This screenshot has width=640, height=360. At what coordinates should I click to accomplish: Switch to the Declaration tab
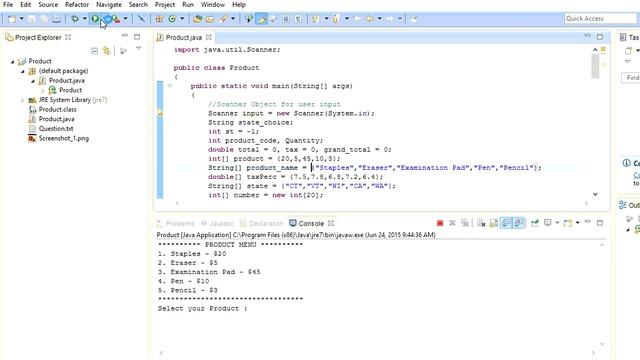261,223
